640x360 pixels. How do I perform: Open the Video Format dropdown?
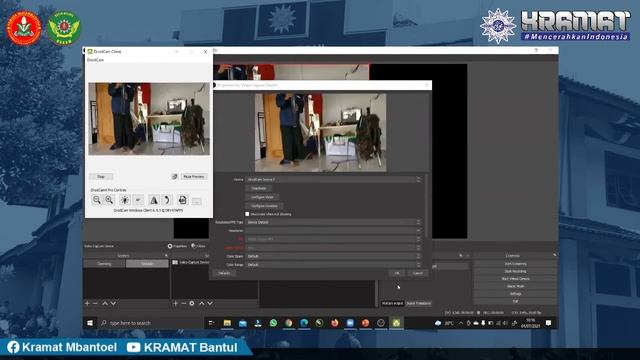pos(333,248)
